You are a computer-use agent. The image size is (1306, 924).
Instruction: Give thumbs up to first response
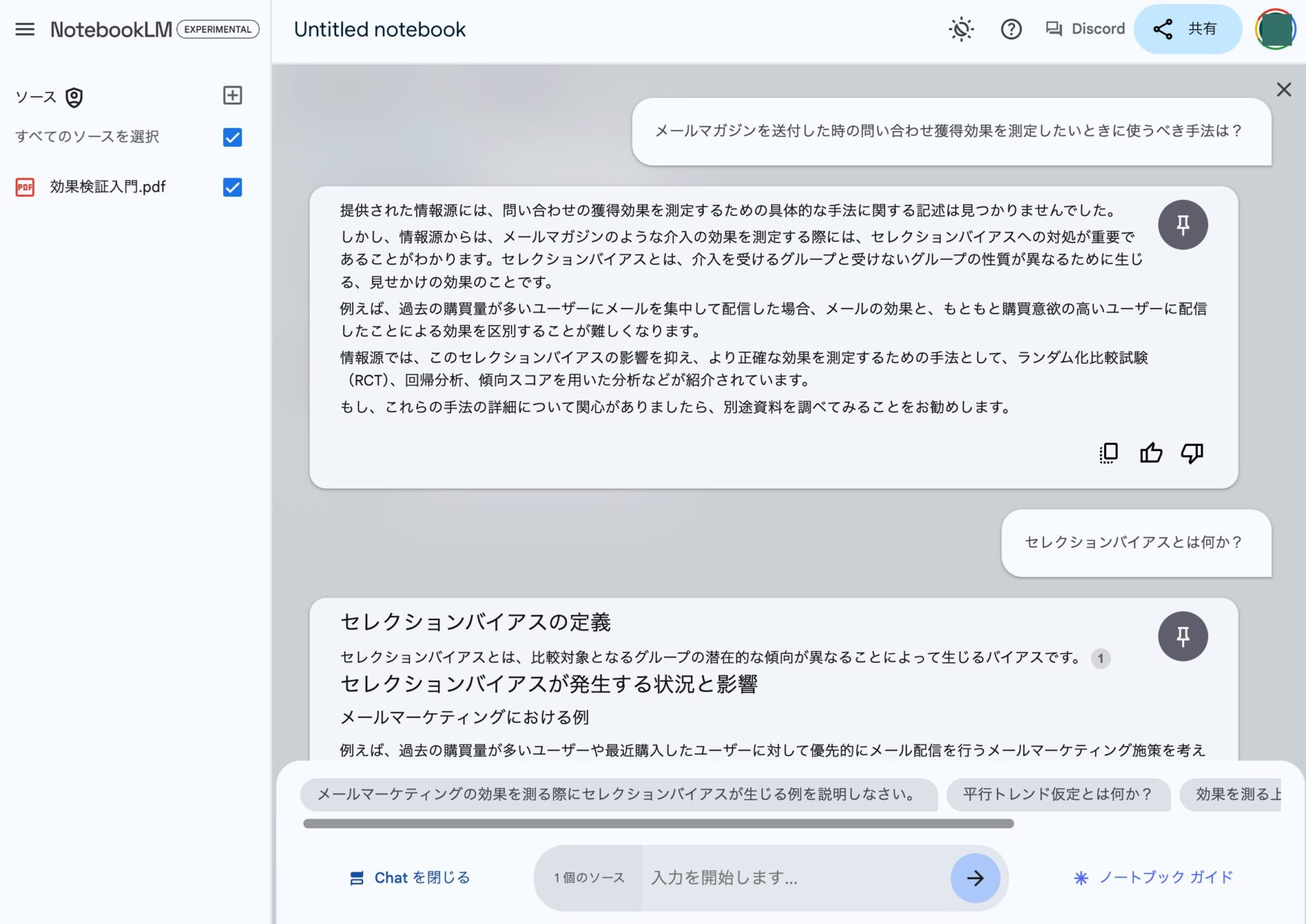(1150, 453)
